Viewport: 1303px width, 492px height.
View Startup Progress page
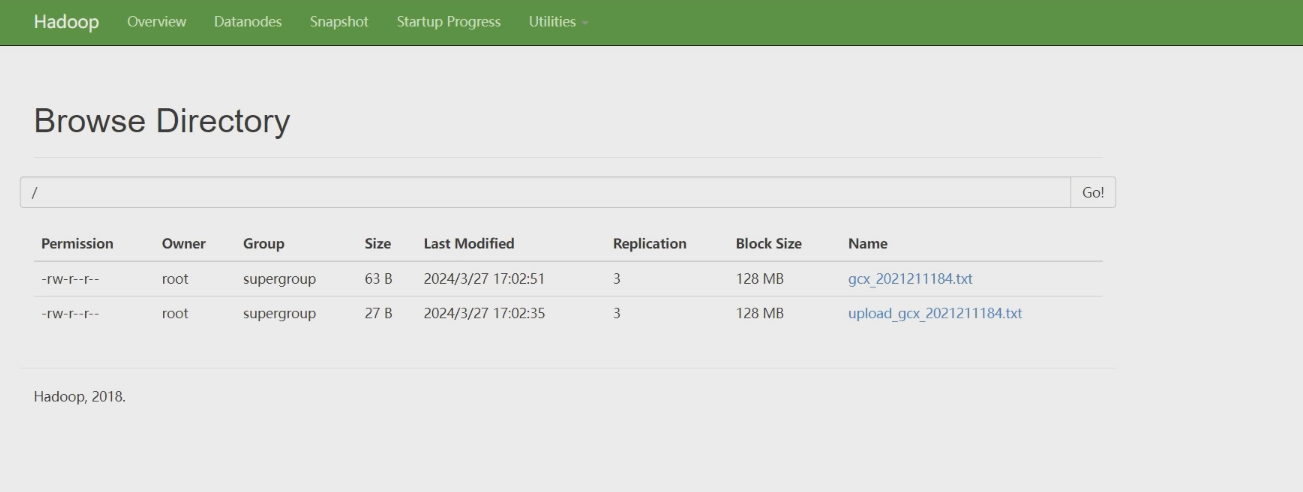point(449,22)
